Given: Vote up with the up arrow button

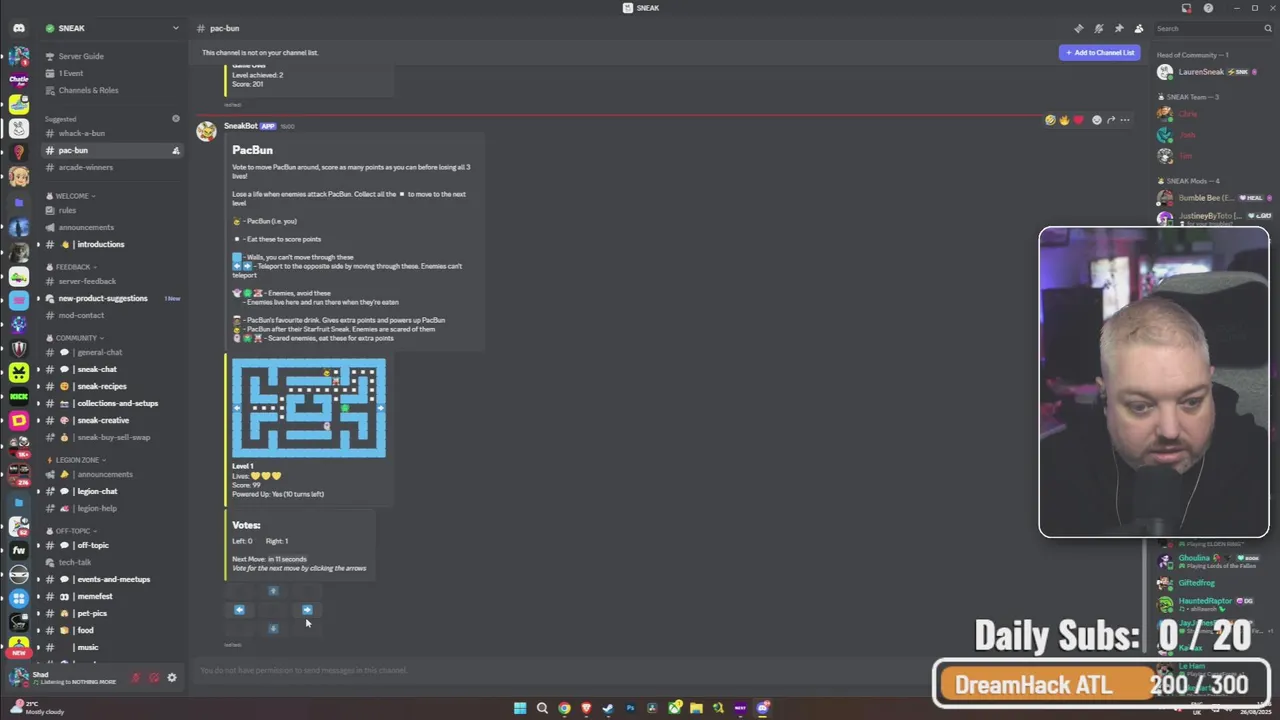Looking at the screenshot, I should tap(273, 591).
